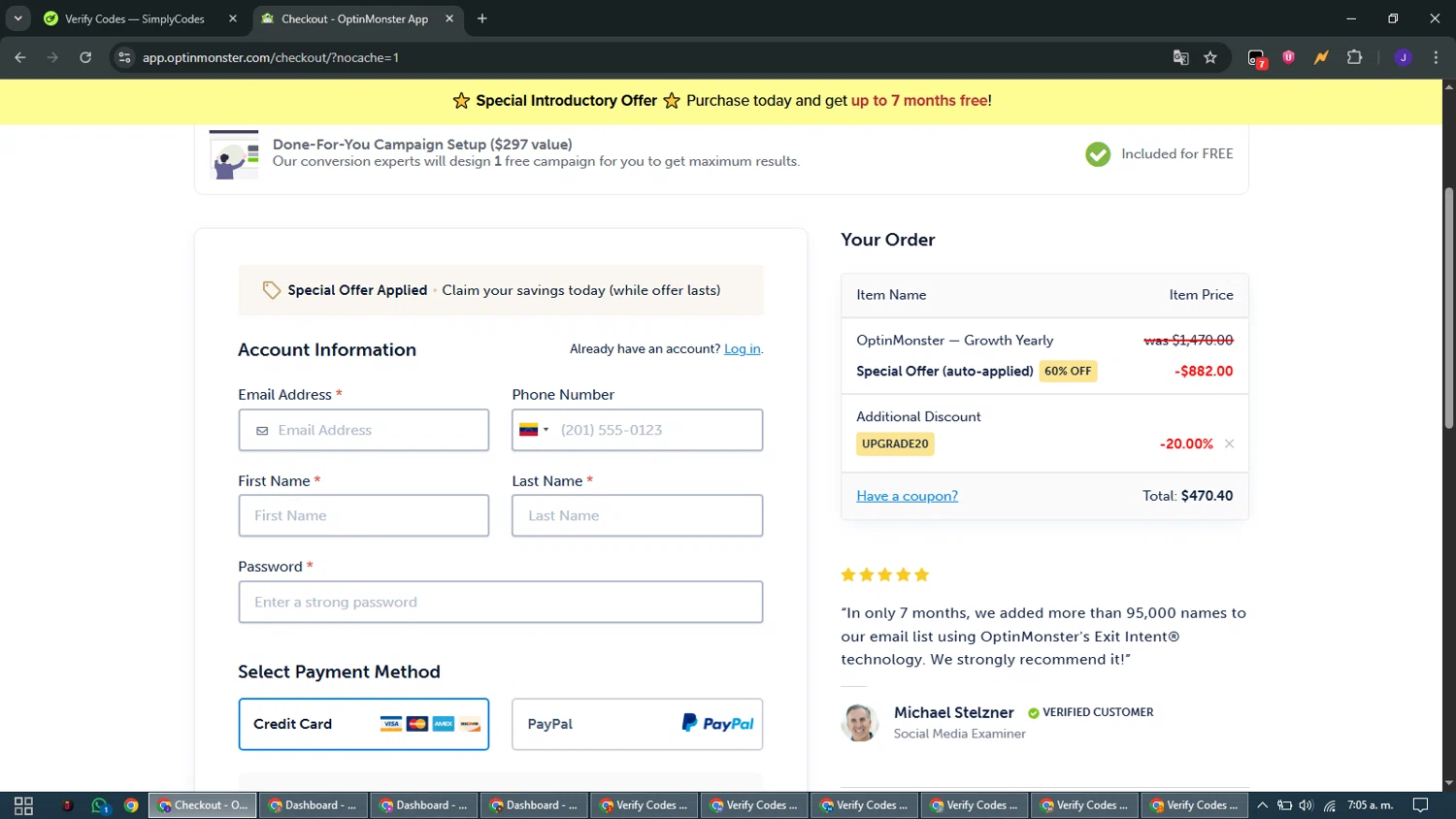The width and height of the screenshot is (1456, 819).
Task: Open the Google Translate icon in address bar
Action: (x=1180, y=57)
